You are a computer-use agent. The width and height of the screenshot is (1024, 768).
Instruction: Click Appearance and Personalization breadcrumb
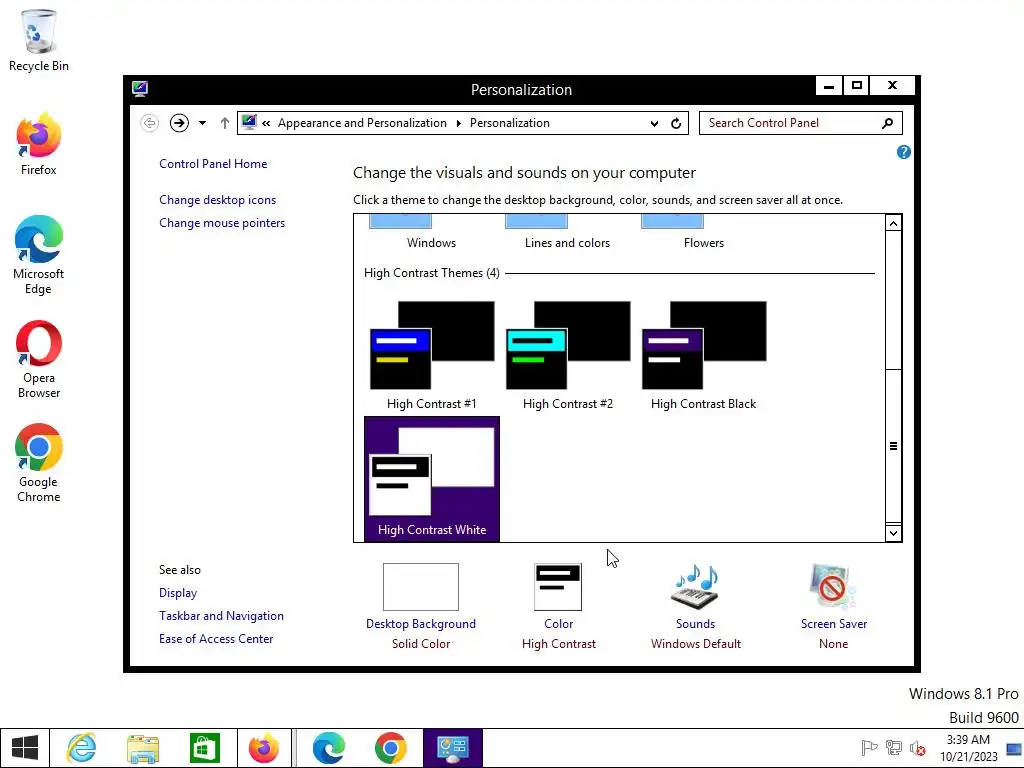pos(362,123)
